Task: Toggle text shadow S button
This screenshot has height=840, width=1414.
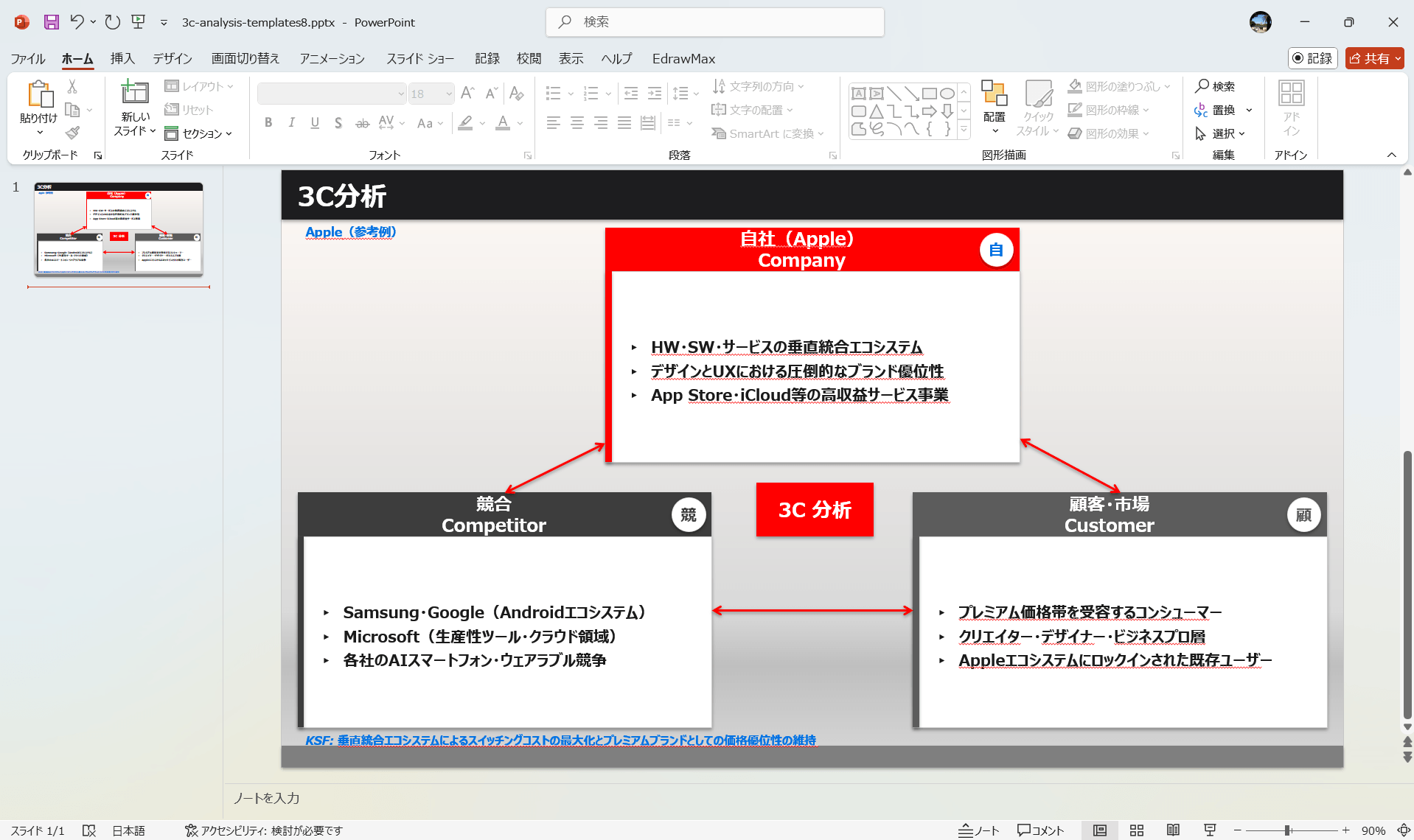Action: 338,123
